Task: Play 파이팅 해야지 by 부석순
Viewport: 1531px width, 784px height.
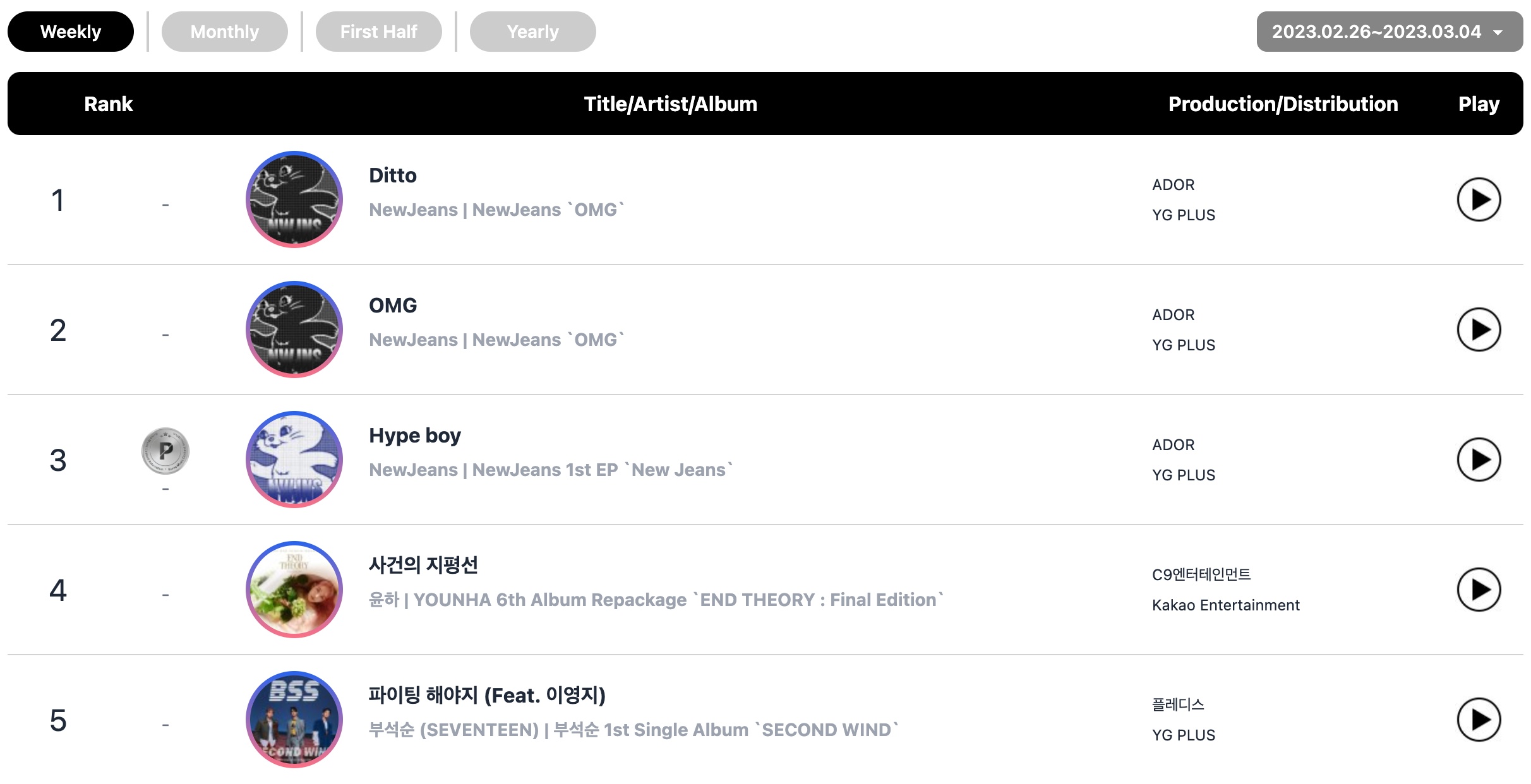Action: point(1479,720)
